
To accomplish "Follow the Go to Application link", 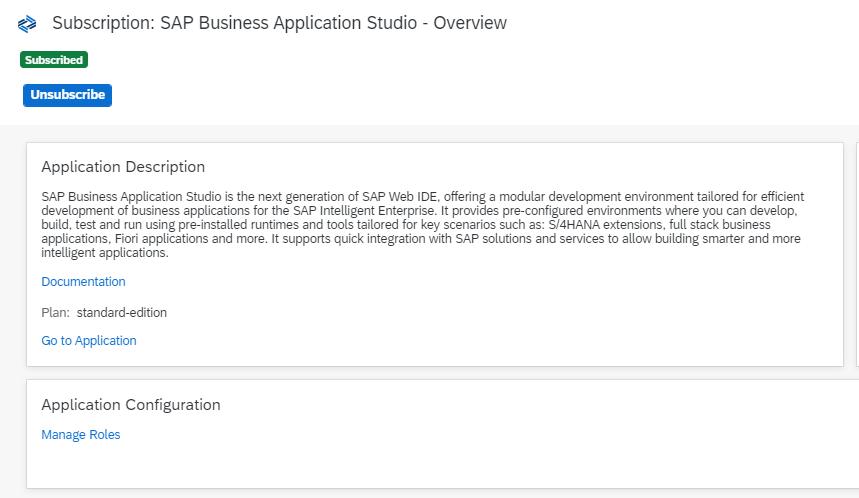I will pos(89,341).
